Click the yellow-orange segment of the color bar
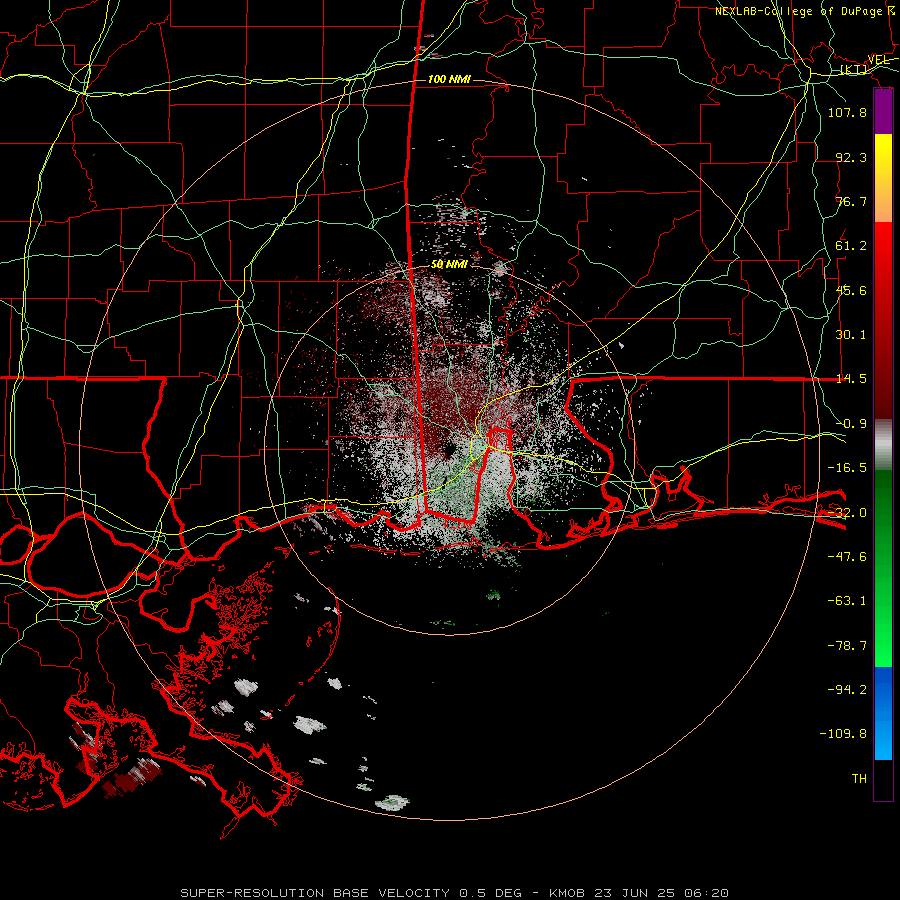The height and width of the screenshot is (900, 900). [x=883, y=178]
